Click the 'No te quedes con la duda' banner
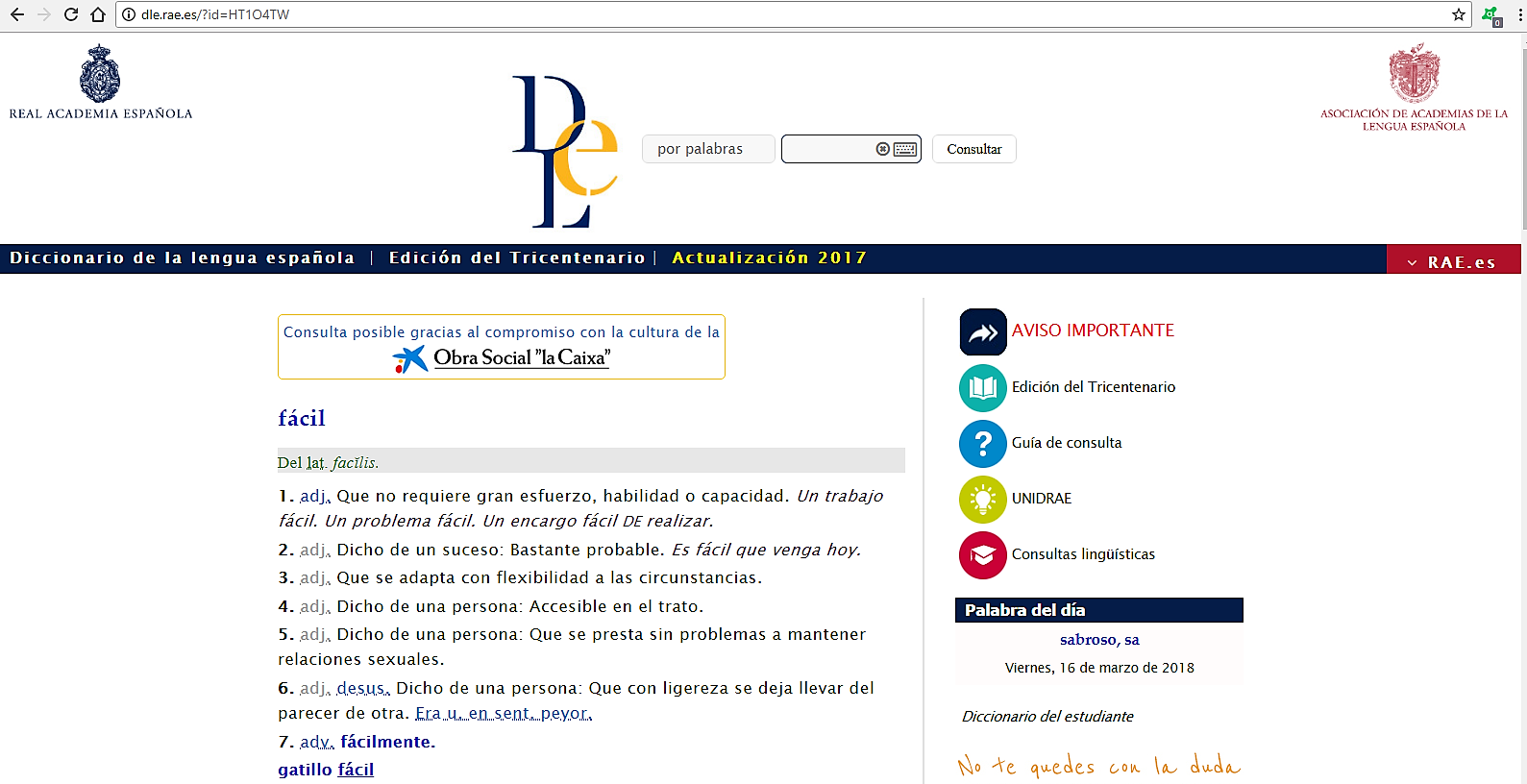 [1099, 766]
